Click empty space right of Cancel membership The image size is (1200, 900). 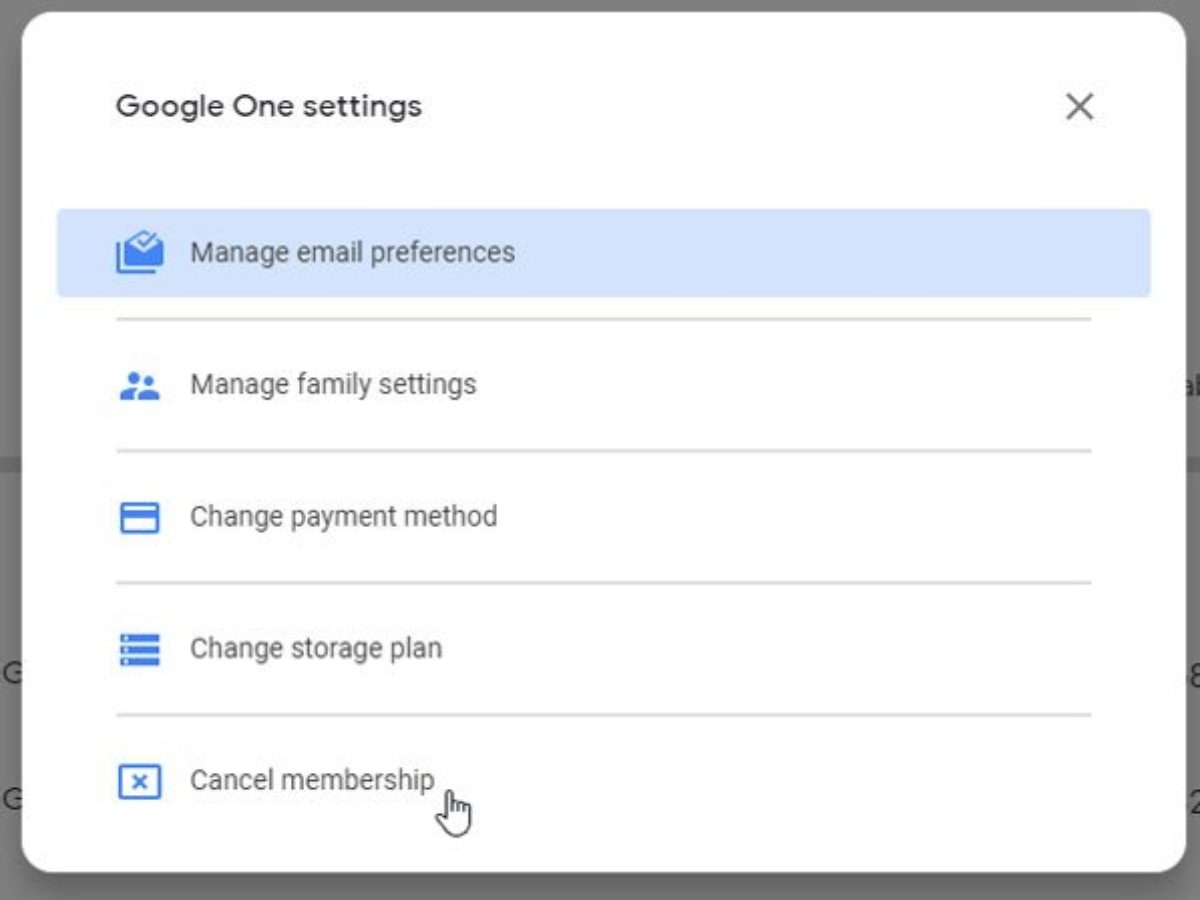click(800, 781)
